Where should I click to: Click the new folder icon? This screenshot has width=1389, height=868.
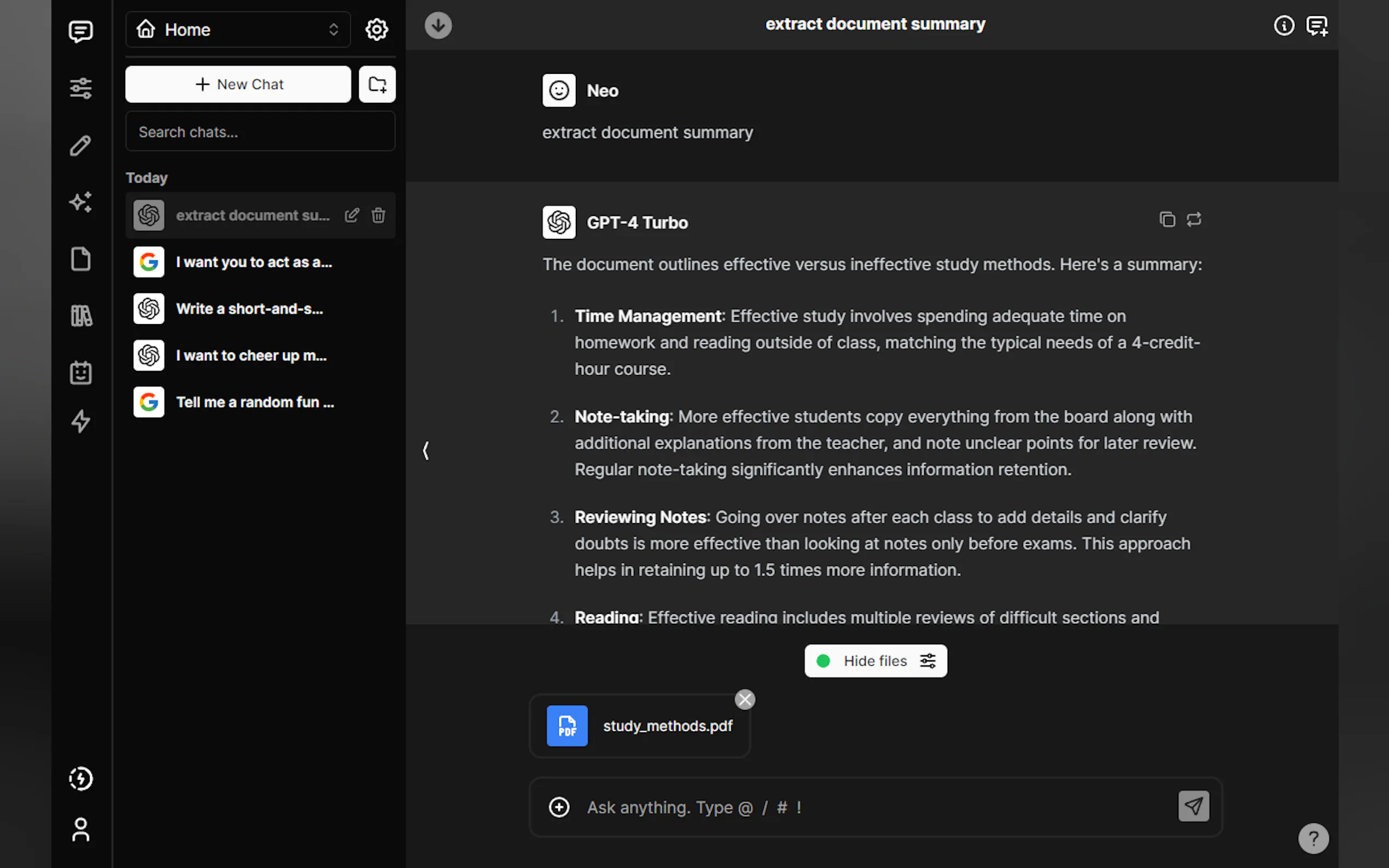[377, 84]
